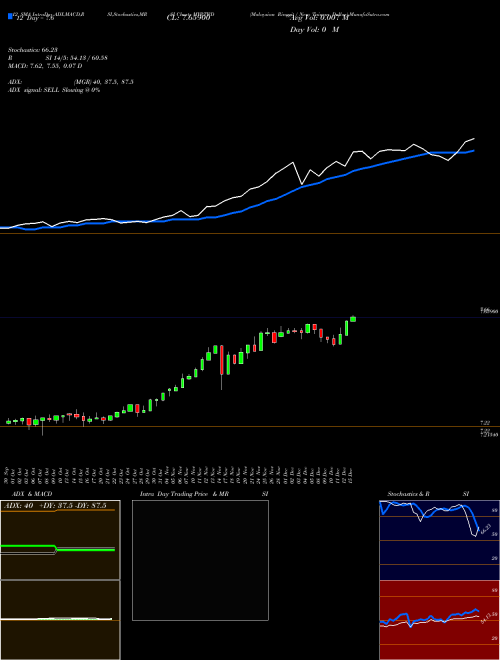Select the 'Stochastics: 66.23' reading
This screenshot has height=660, width=500.
33,50
